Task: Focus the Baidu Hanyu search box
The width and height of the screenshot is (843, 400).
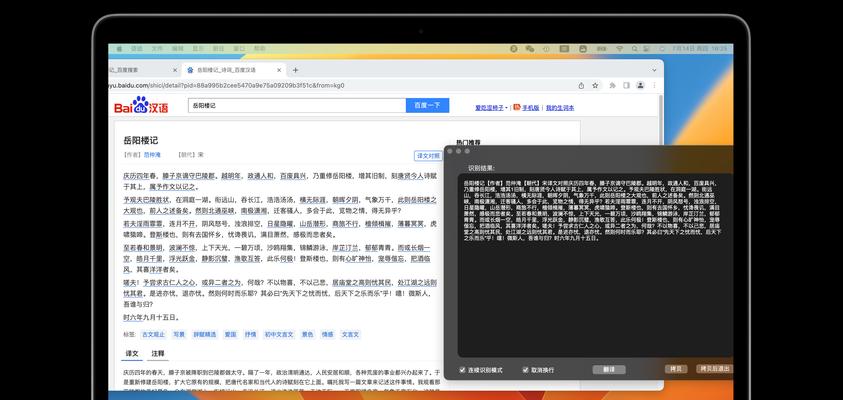Action: pyautogui.click(x=297, y=105)
